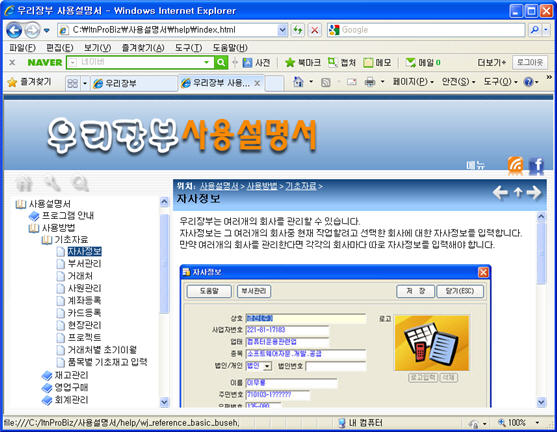Switch to the 우리장부 tab
This screenshot has height=432, width=557.
[133, 83]
